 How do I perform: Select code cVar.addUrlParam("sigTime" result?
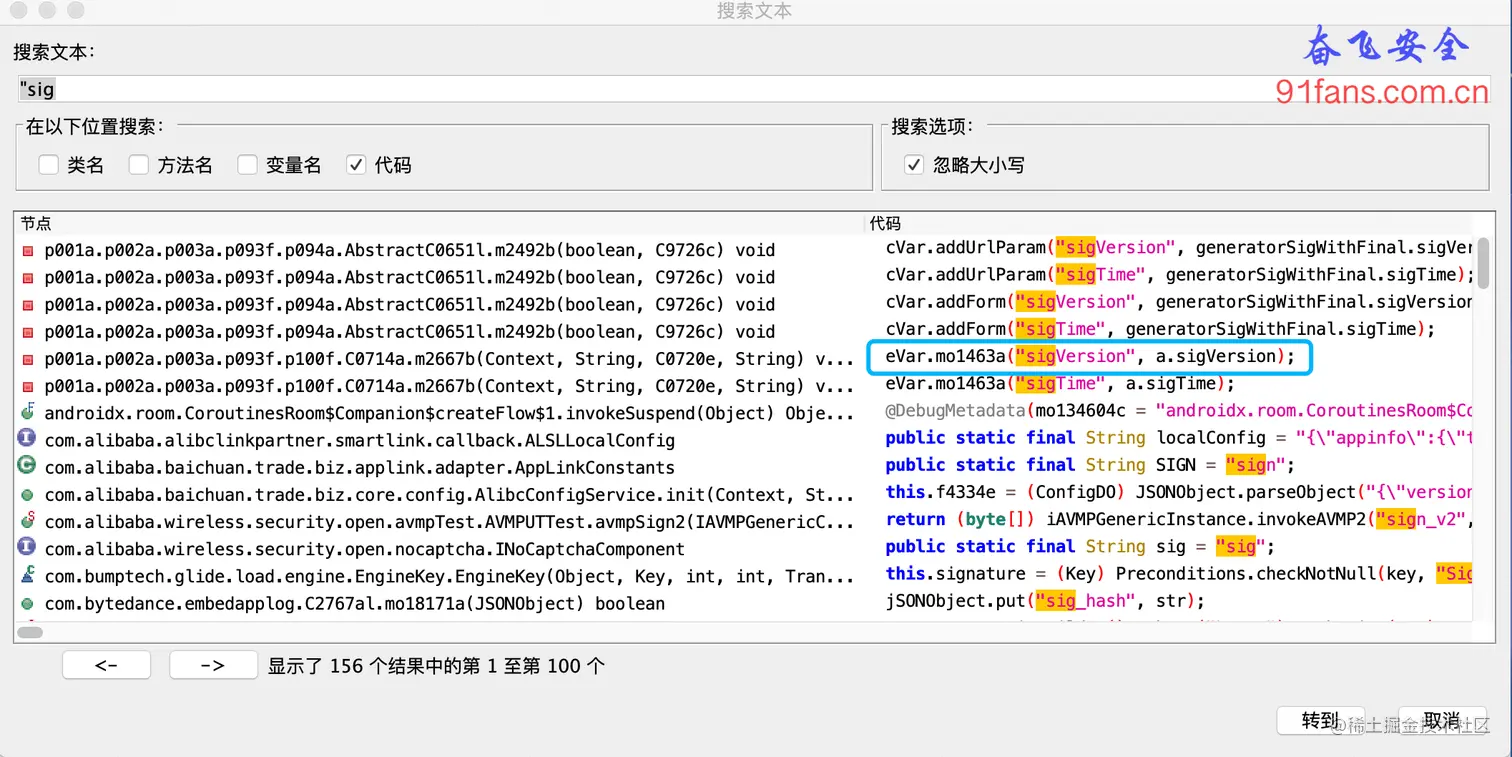point(1179,275)
